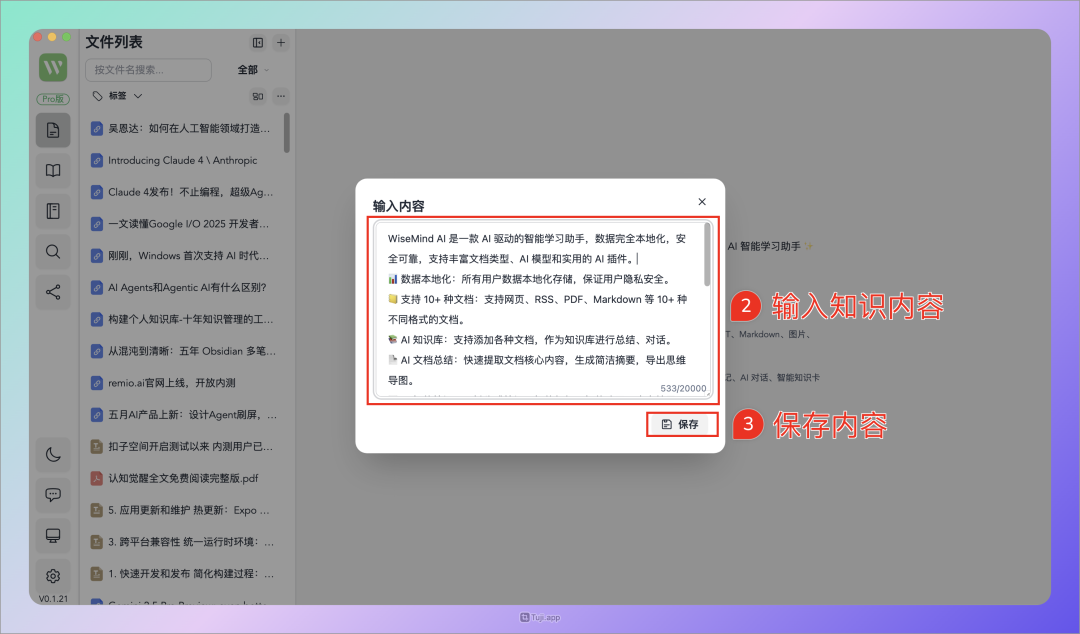
Task: Click link icon beside 吴恩达 entry
Action: point(97,129)
